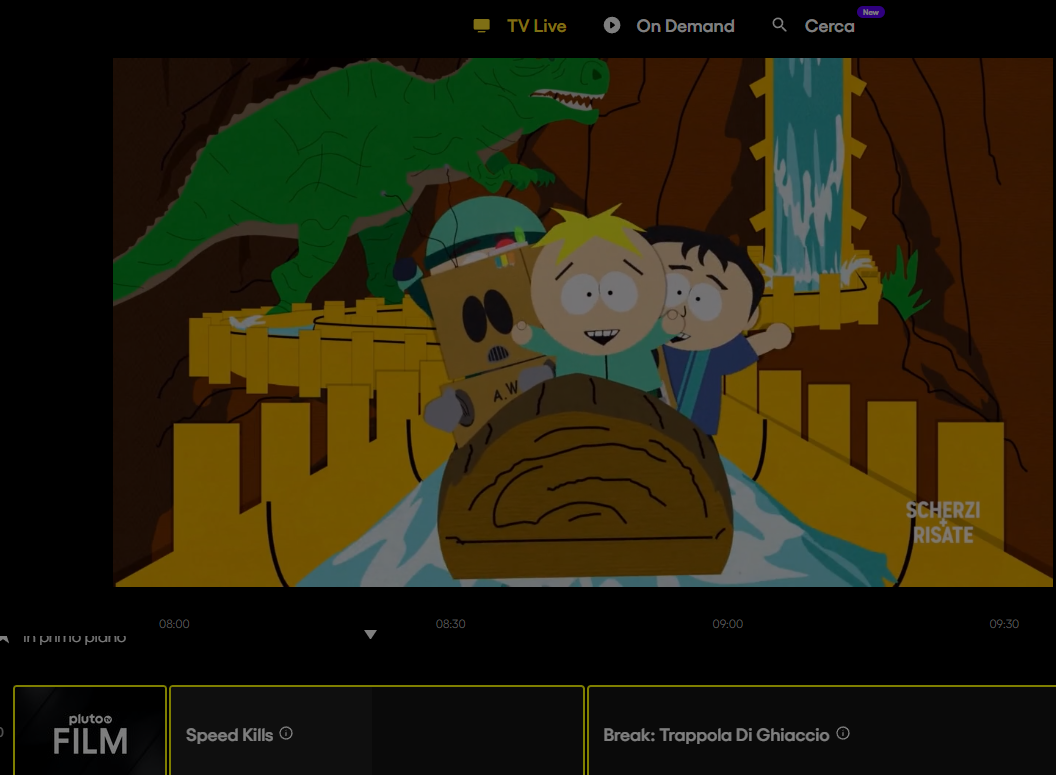Click the live video player
1056x775 pixels.
coord(583,322)
